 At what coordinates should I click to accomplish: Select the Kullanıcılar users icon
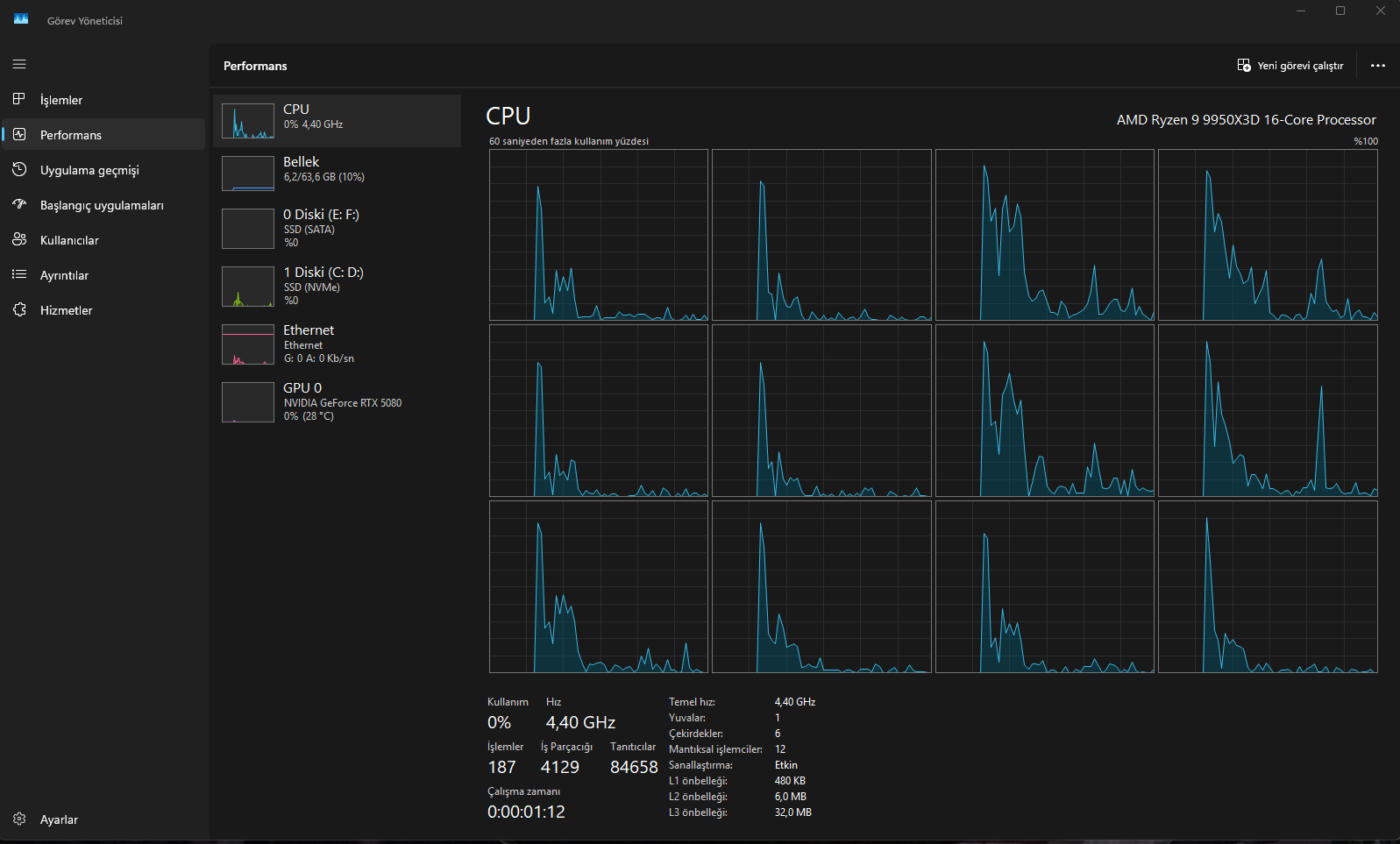[x=19, y=239]
